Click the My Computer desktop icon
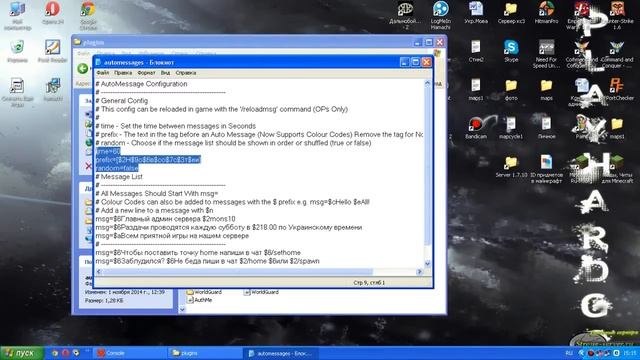 coord(17,16)
